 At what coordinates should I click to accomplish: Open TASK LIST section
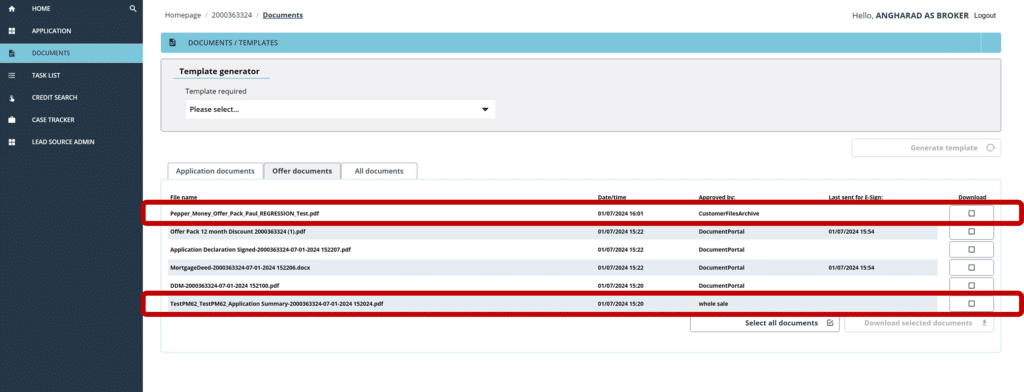[x=46, y=76]
